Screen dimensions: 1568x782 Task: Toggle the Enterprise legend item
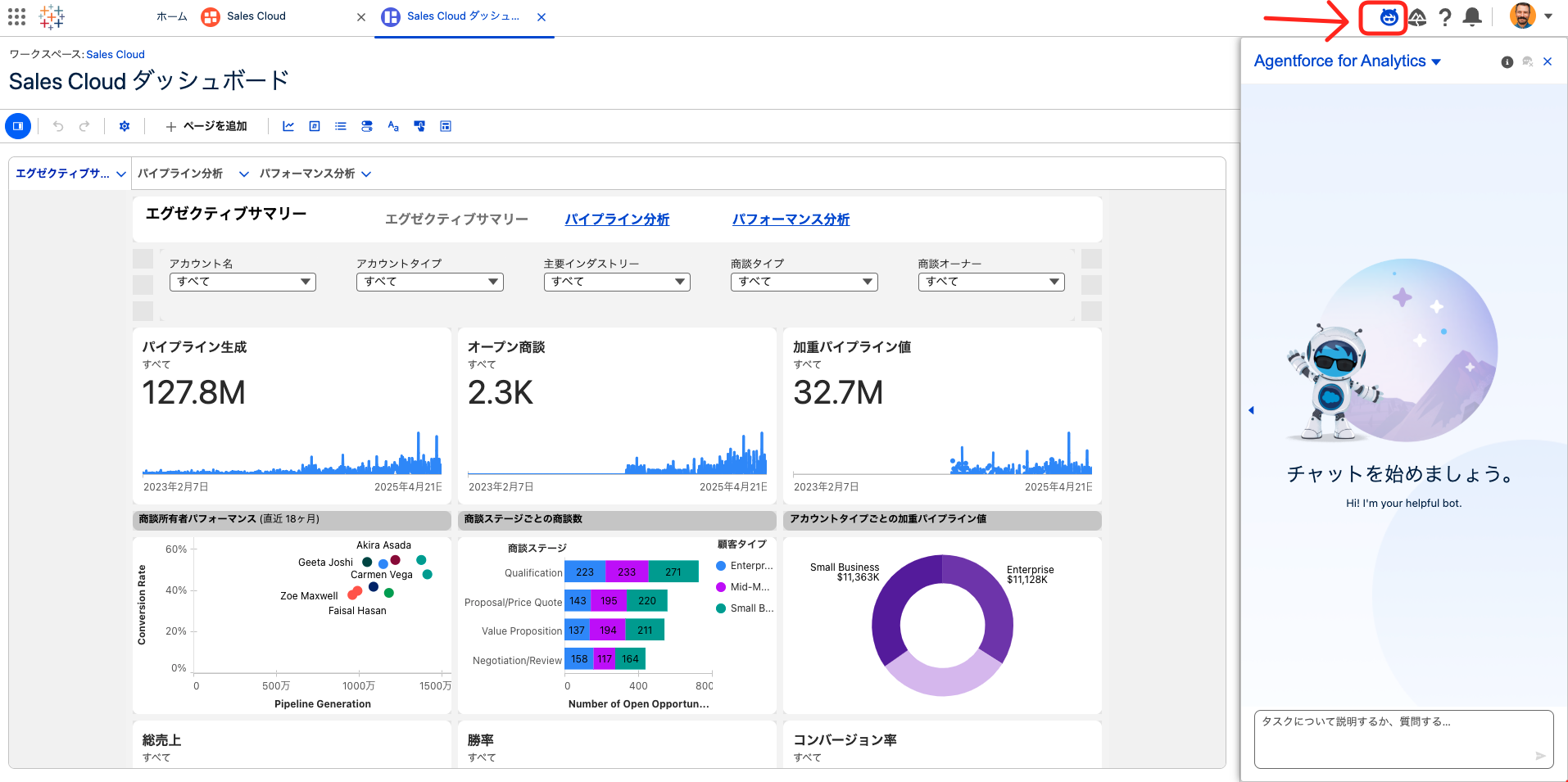[x=744, y=566]
